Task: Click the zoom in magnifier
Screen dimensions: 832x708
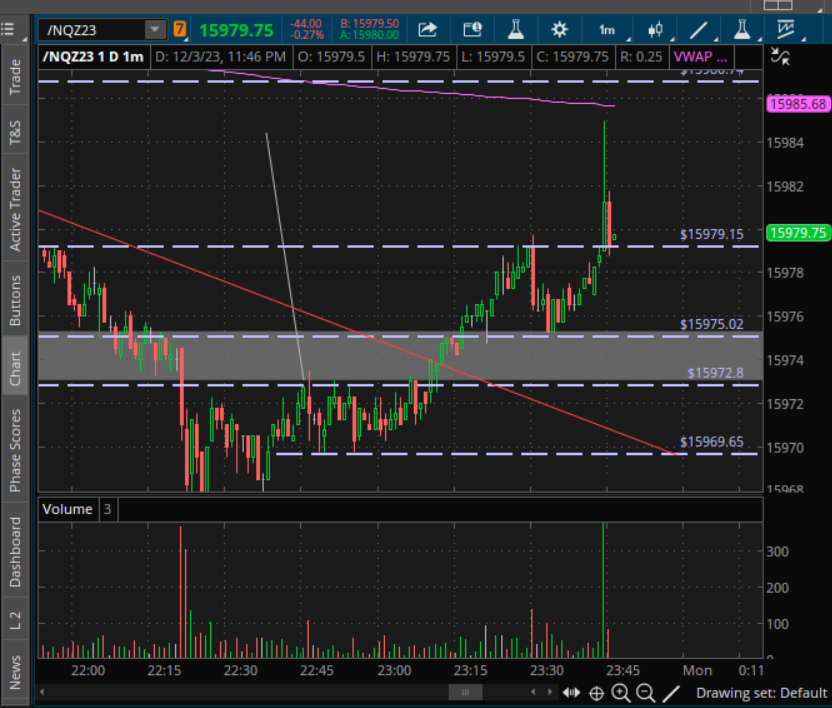Action: (x=621, y=692)
